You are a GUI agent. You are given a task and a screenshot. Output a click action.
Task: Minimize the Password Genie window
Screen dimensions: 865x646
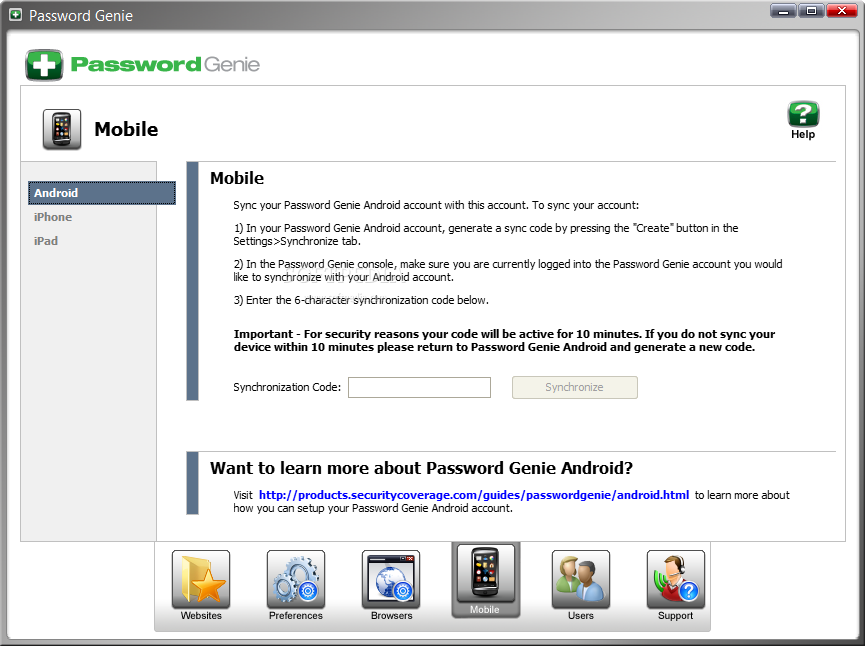tap(783, 10)
